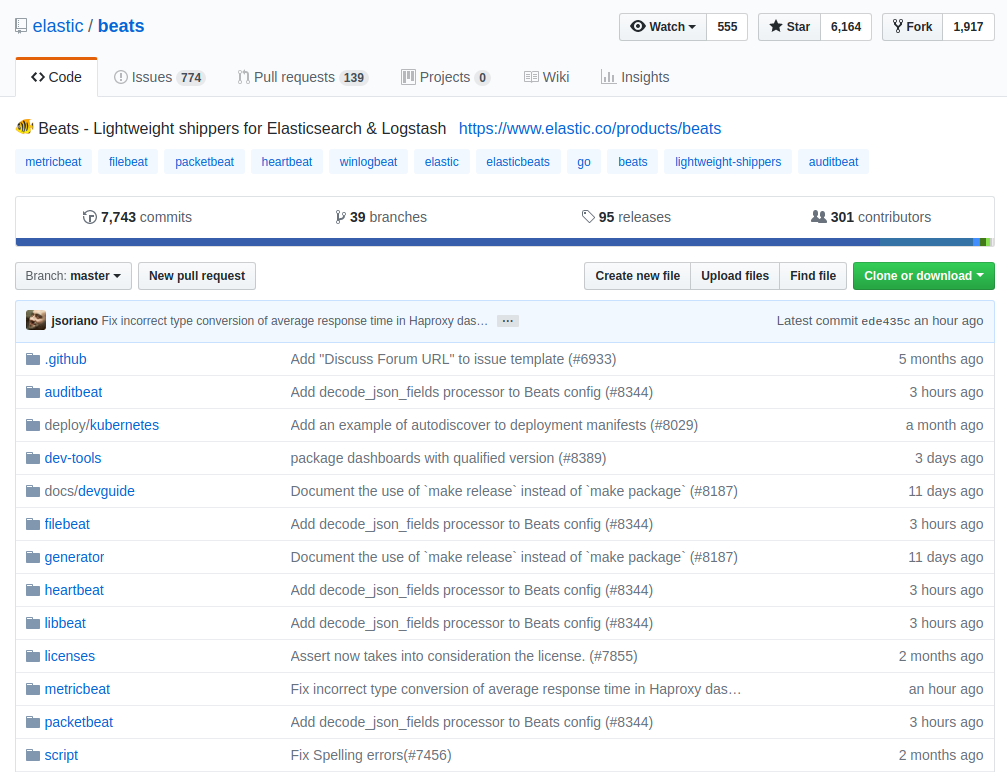This screenshot has width=1007, height=772.
Task: Select the elasticbeats topic tag
Action: (x=518, y=162)
